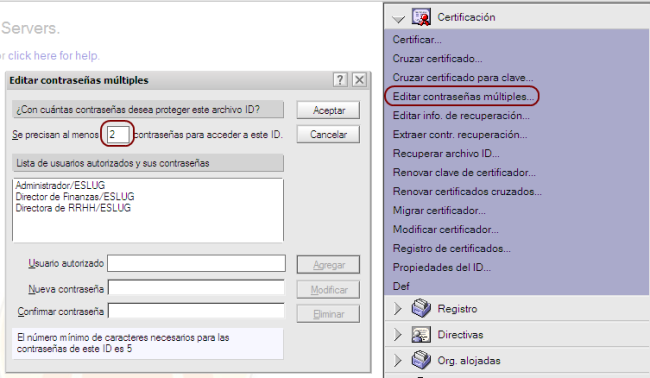650x378 pixels.
Task: Focus the Nueva contraseña input field
Action: pyautogui.click(x=196, y=288)
